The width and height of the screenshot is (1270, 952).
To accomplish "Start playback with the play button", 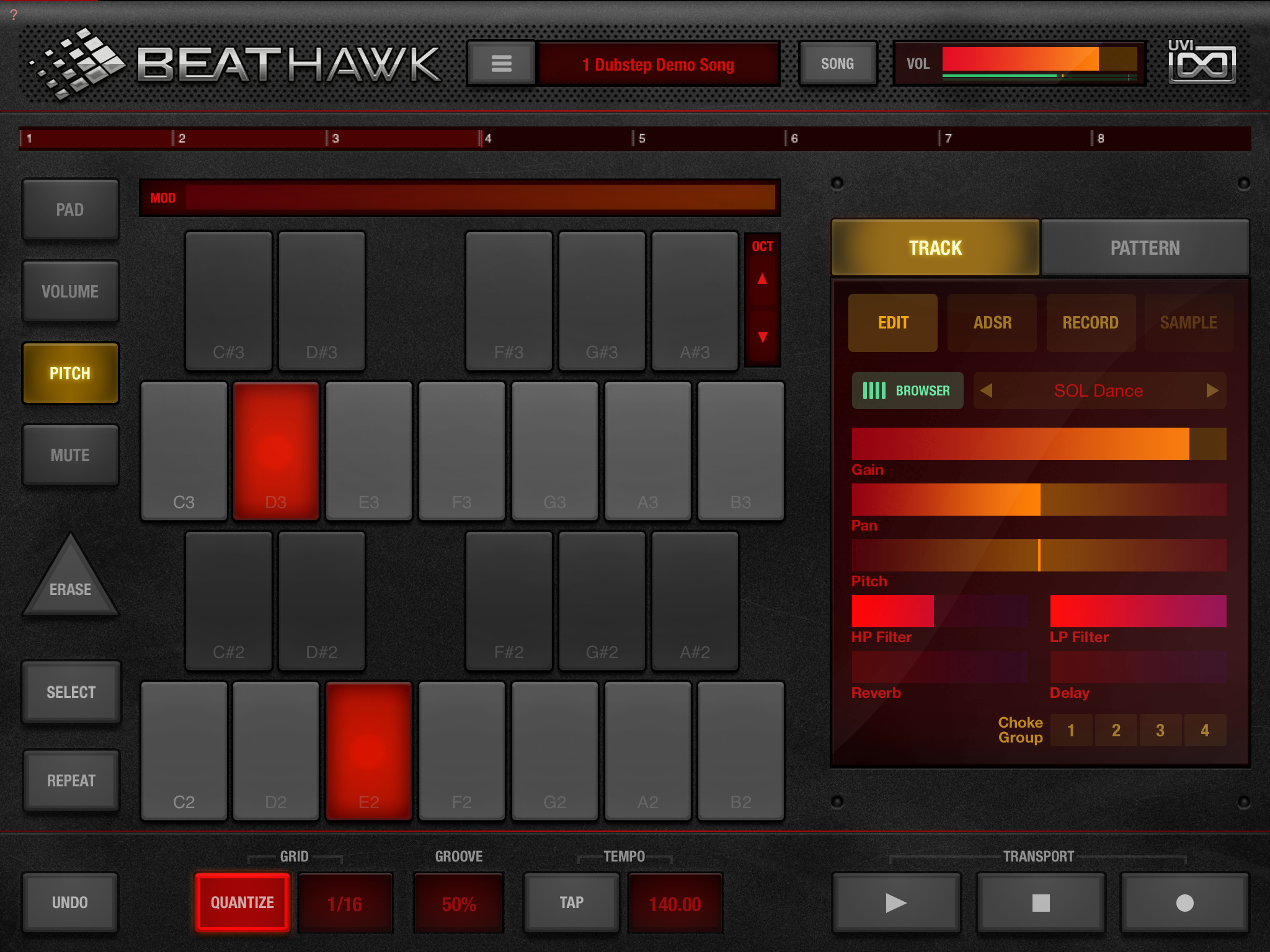I will click(x=896, y=902).
